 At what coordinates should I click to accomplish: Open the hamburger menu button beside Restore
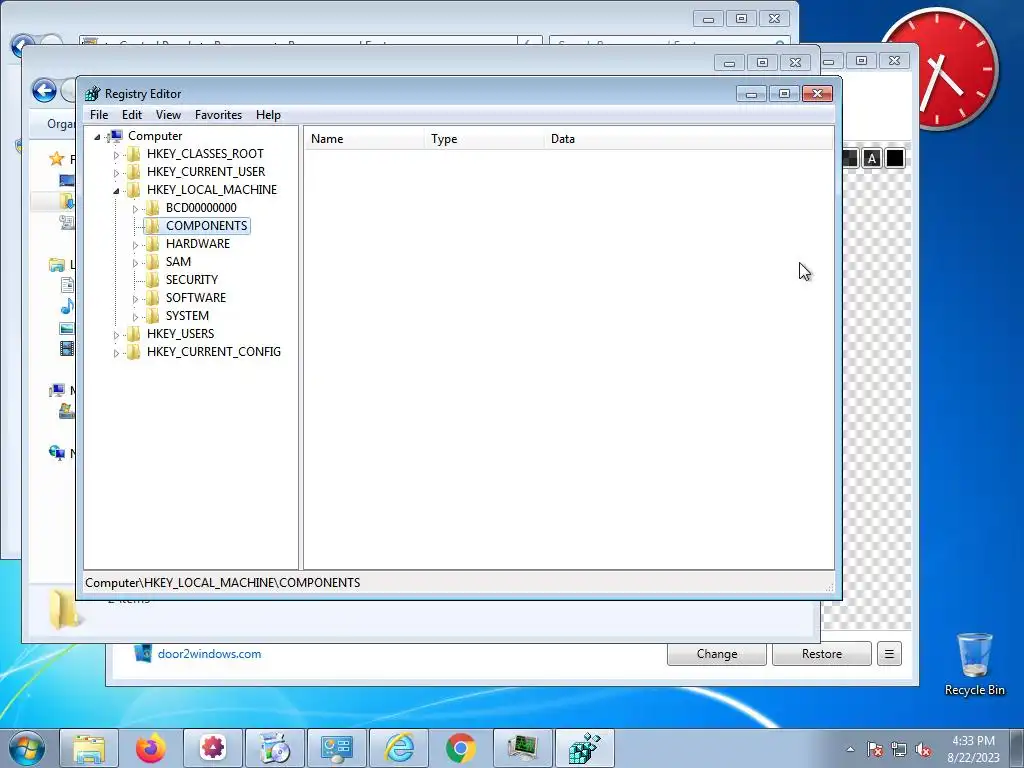coord(889,654)
